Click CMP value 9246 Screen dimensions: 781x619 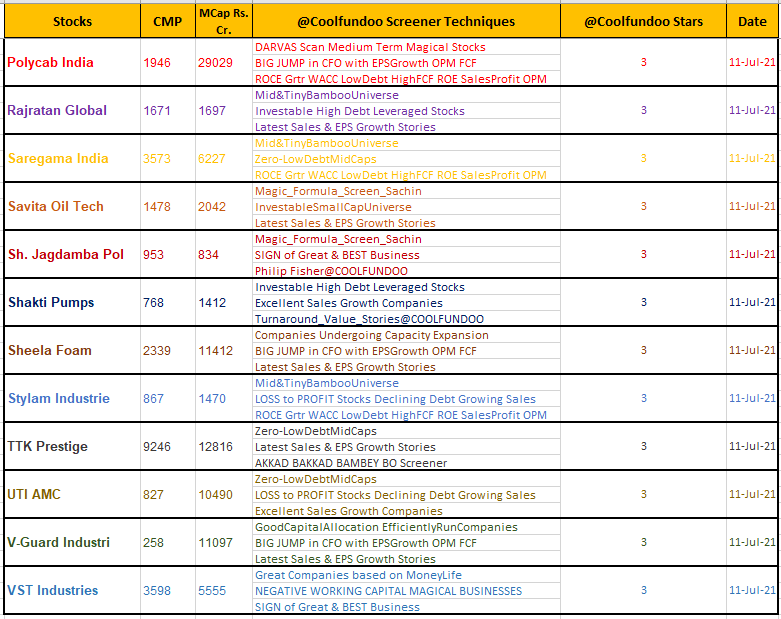coord(168,447)
